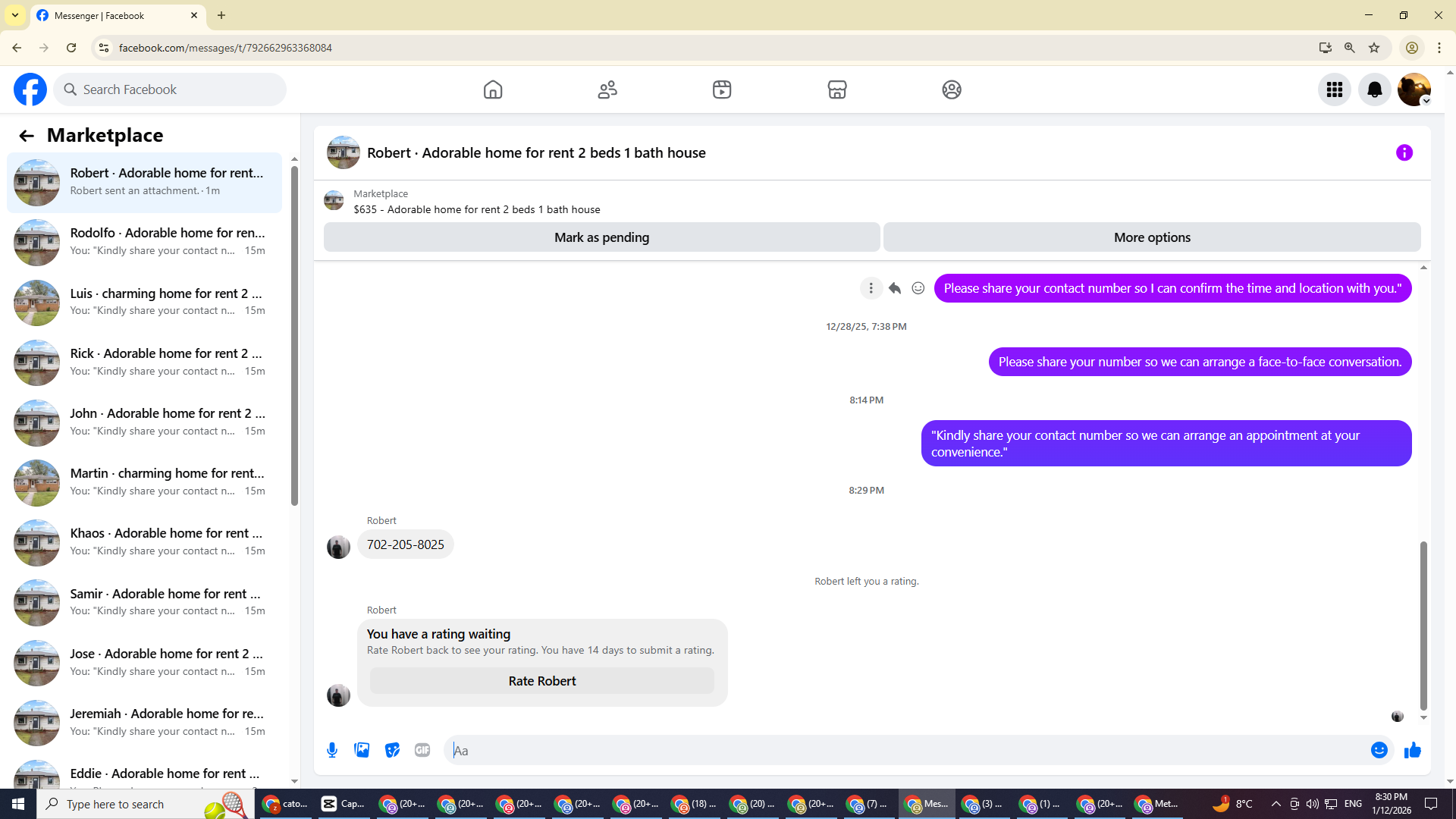Attach a photo using image icon
Viewport: 1456px width, 819px height.
[x=362, y=750]
